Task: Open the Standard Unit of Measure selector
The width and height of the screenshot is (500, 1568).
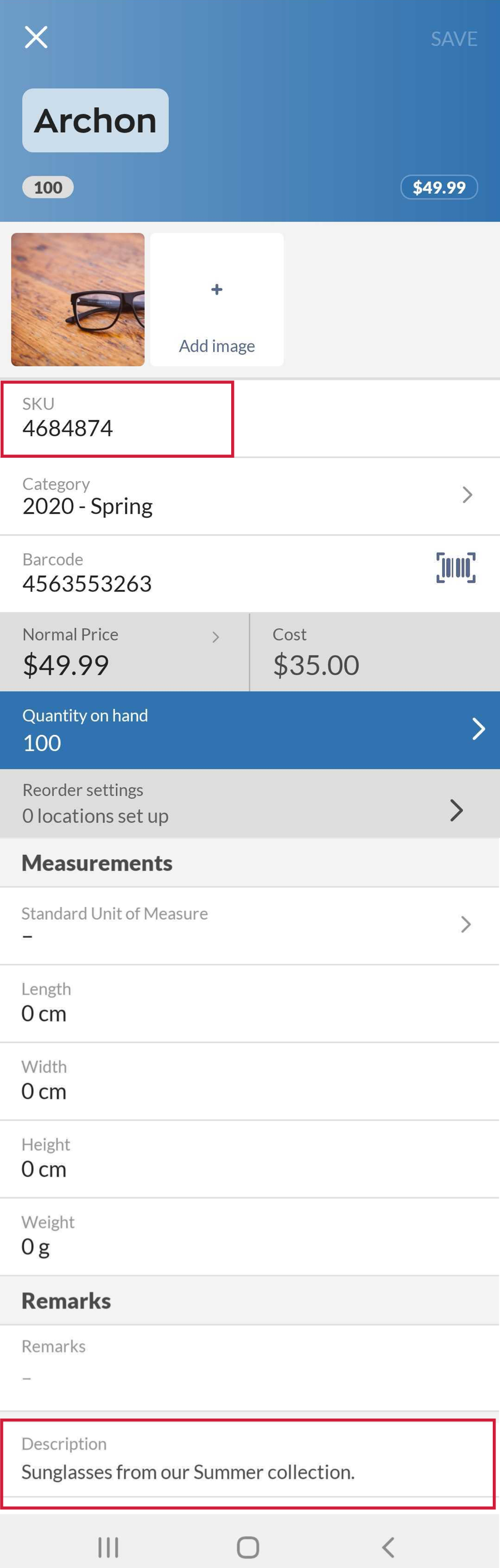Action: point(249,924)
